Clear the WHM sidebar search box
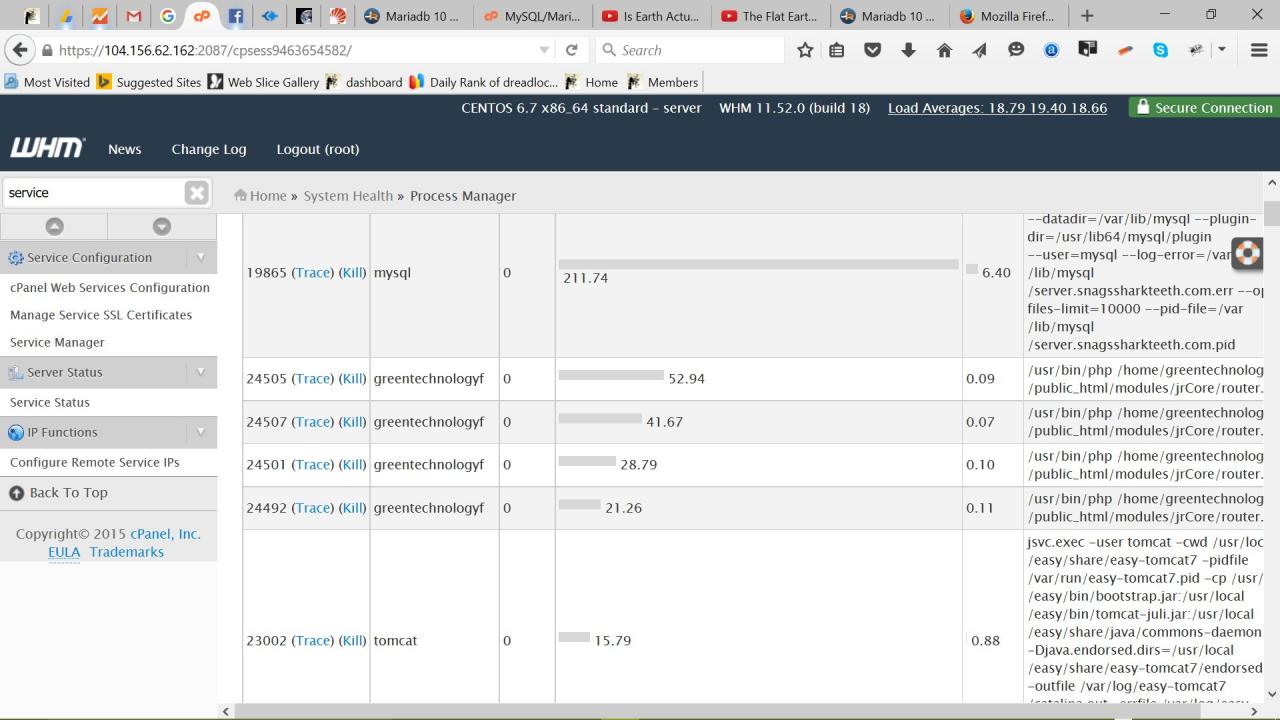1280x720 pixels. tap(197, 193)
